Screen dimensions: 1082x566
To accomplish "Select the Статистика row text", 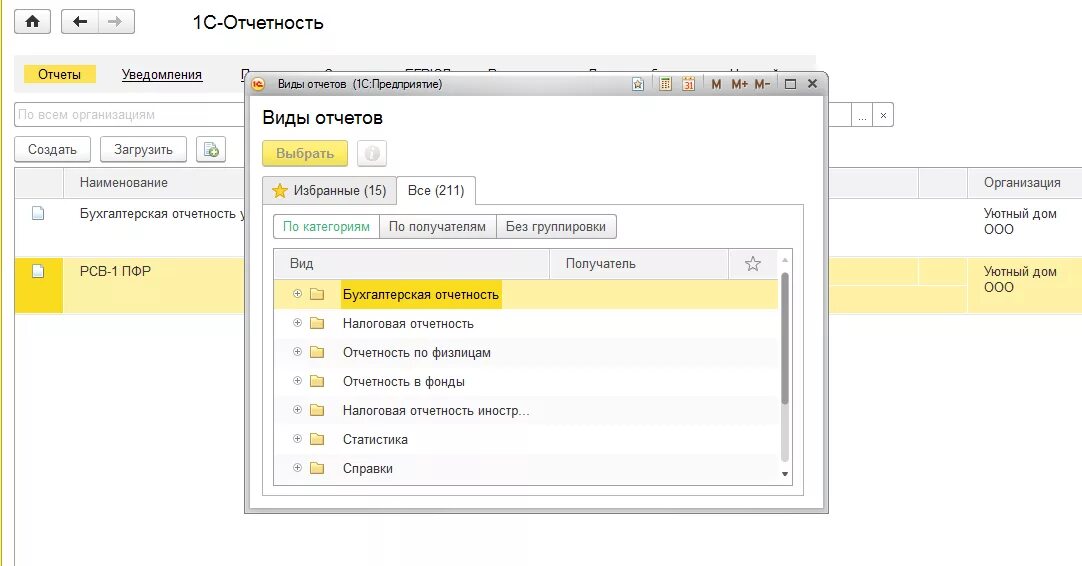I will coord(375,439).
